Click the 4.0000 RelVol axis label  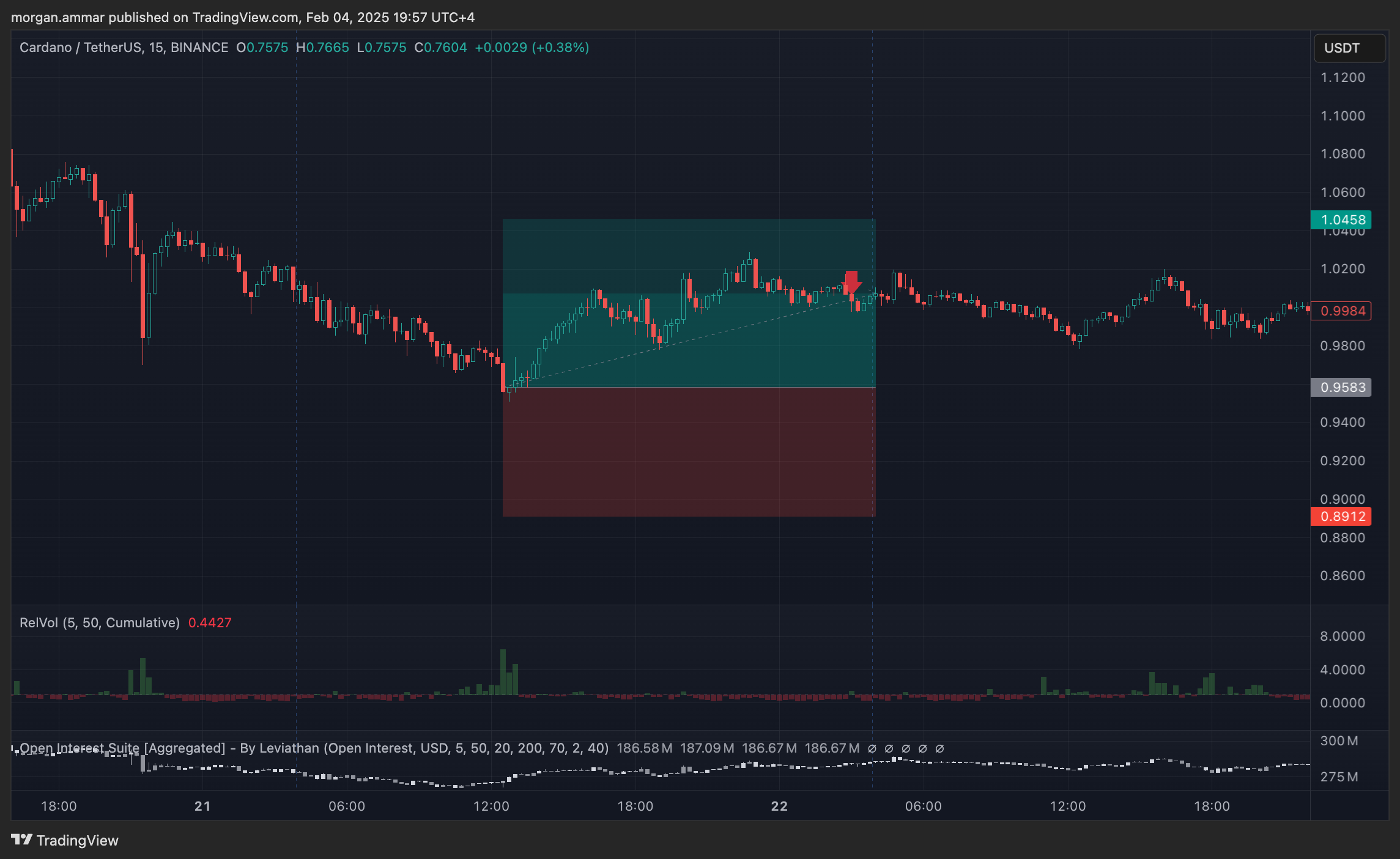1343,670
